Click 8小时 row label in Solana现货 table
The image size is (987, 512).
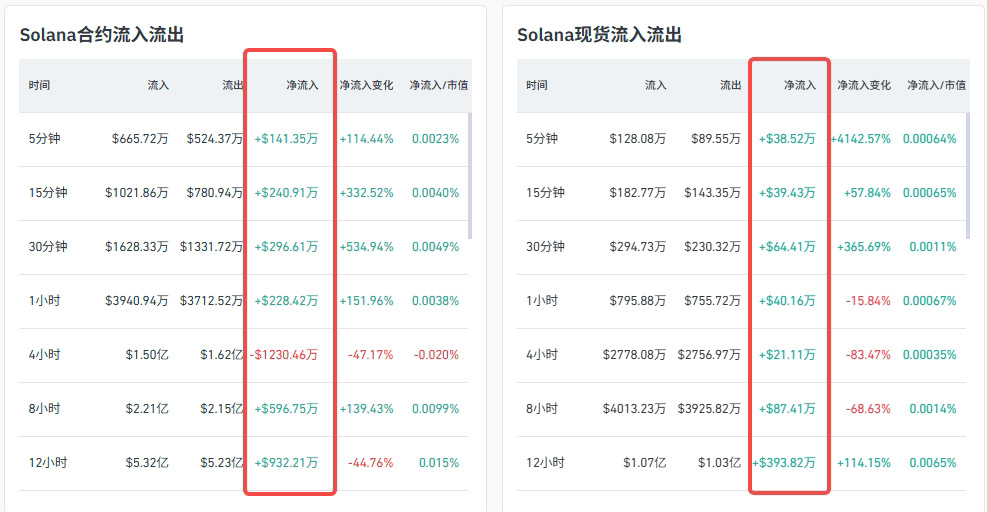pos(542,409)
